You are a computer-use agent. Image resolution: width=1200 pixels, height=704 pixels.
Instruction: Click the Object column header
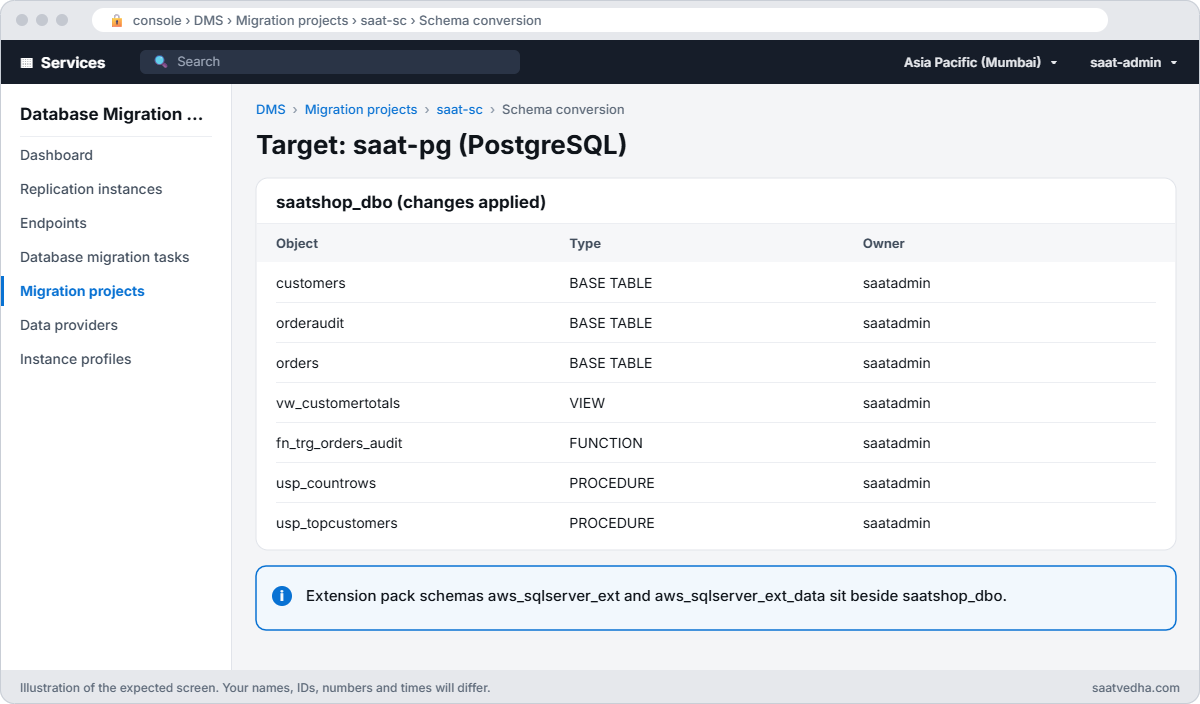click(x=297, y=243)
